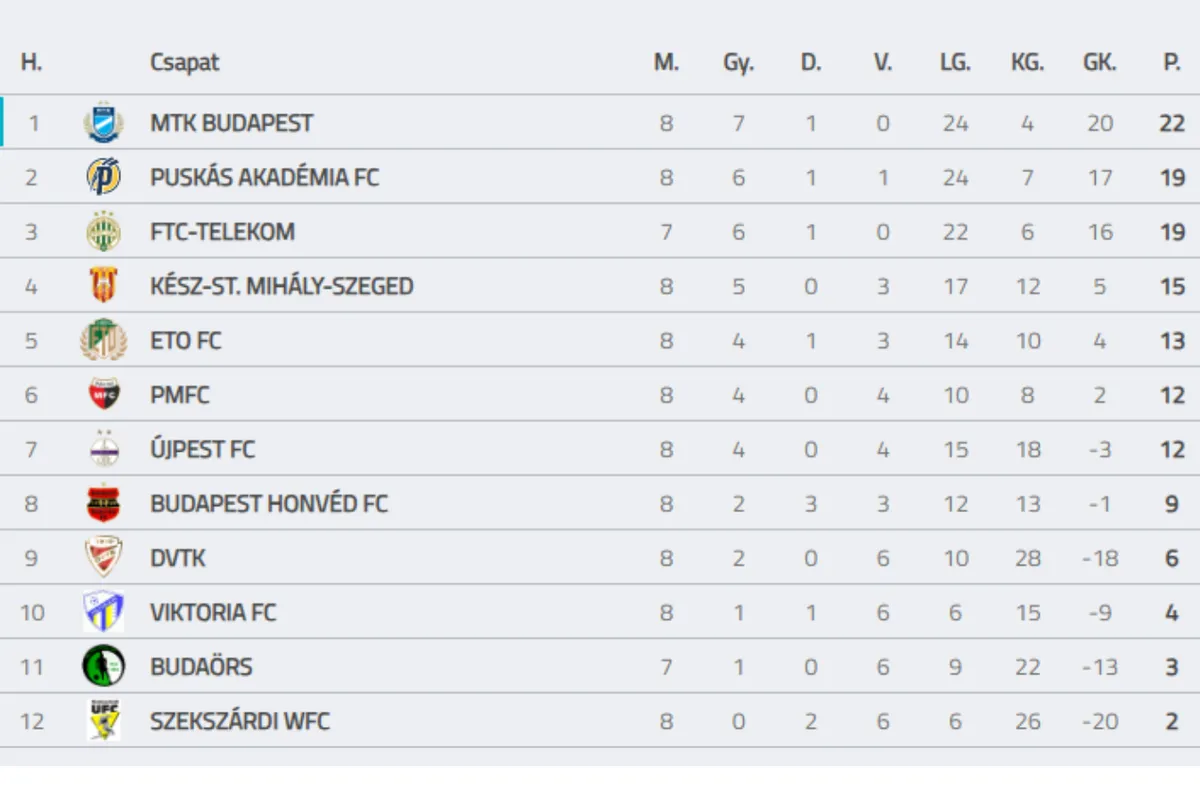Click the Újpest FC crest icon

pos(103,449)
